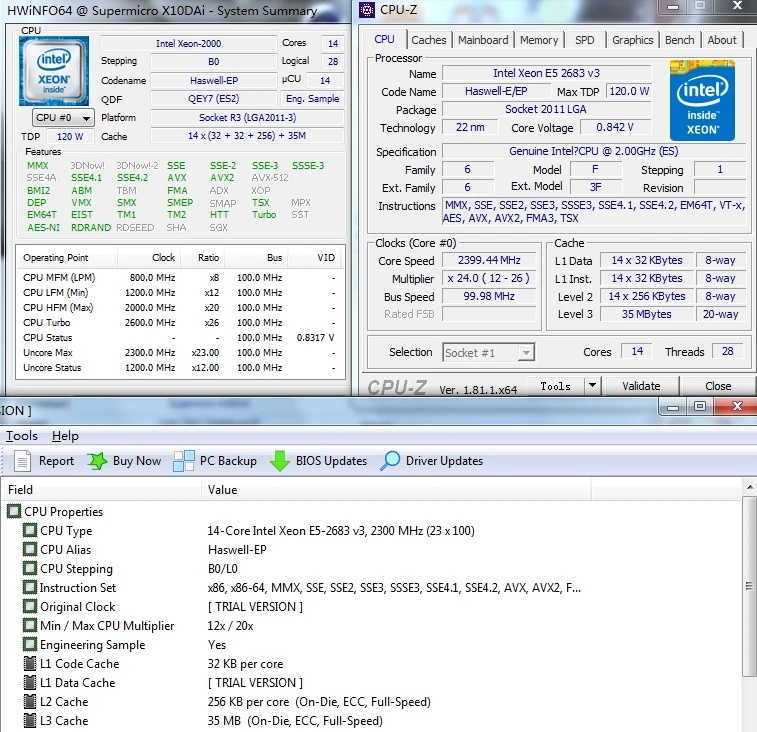Open the Bench tab in CPU-Z
The image size is (757, 732).
pyautogui.click(x=679, y=40)
